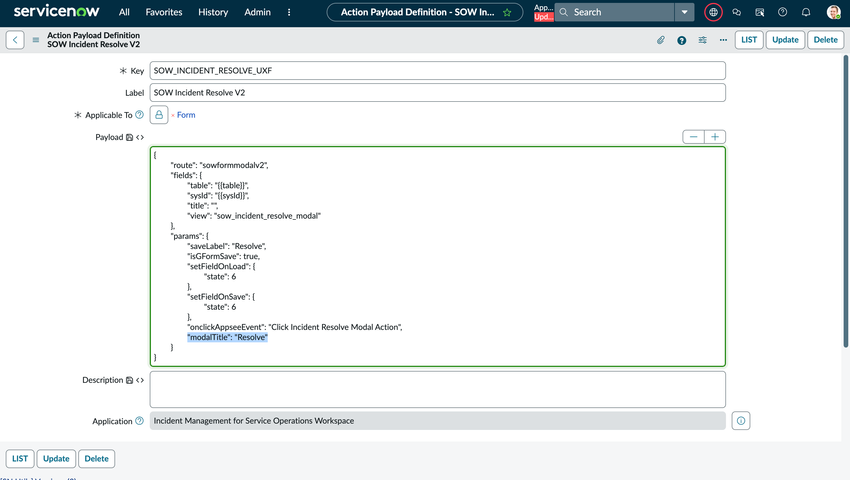
Task: Open the more menus vertical dots
Action: tap(289, 12)
